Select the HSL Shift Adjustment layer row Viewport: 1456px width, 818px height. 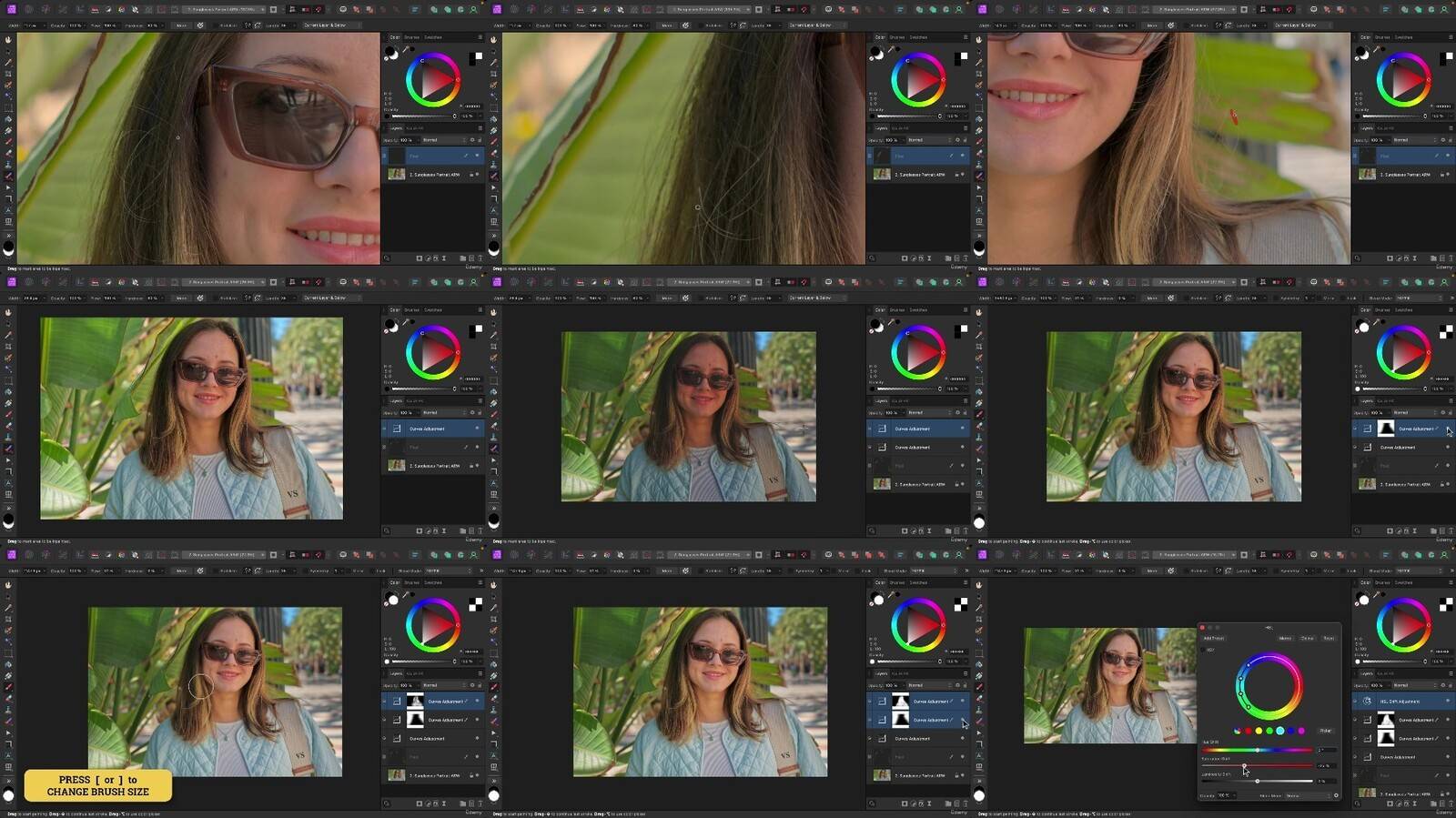(1404, 702)
